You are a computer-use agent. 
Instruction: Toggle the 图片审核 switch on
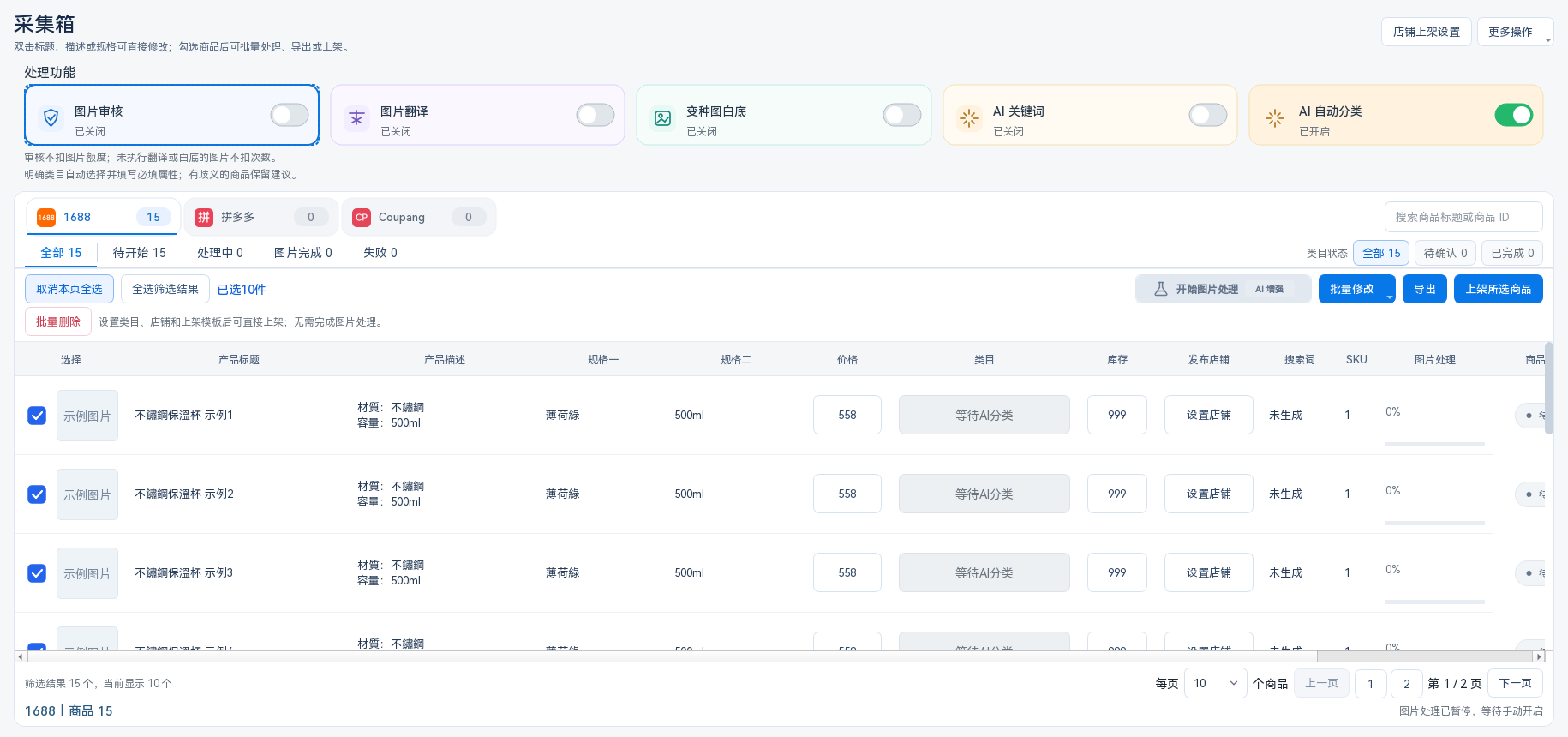[290, 115]
